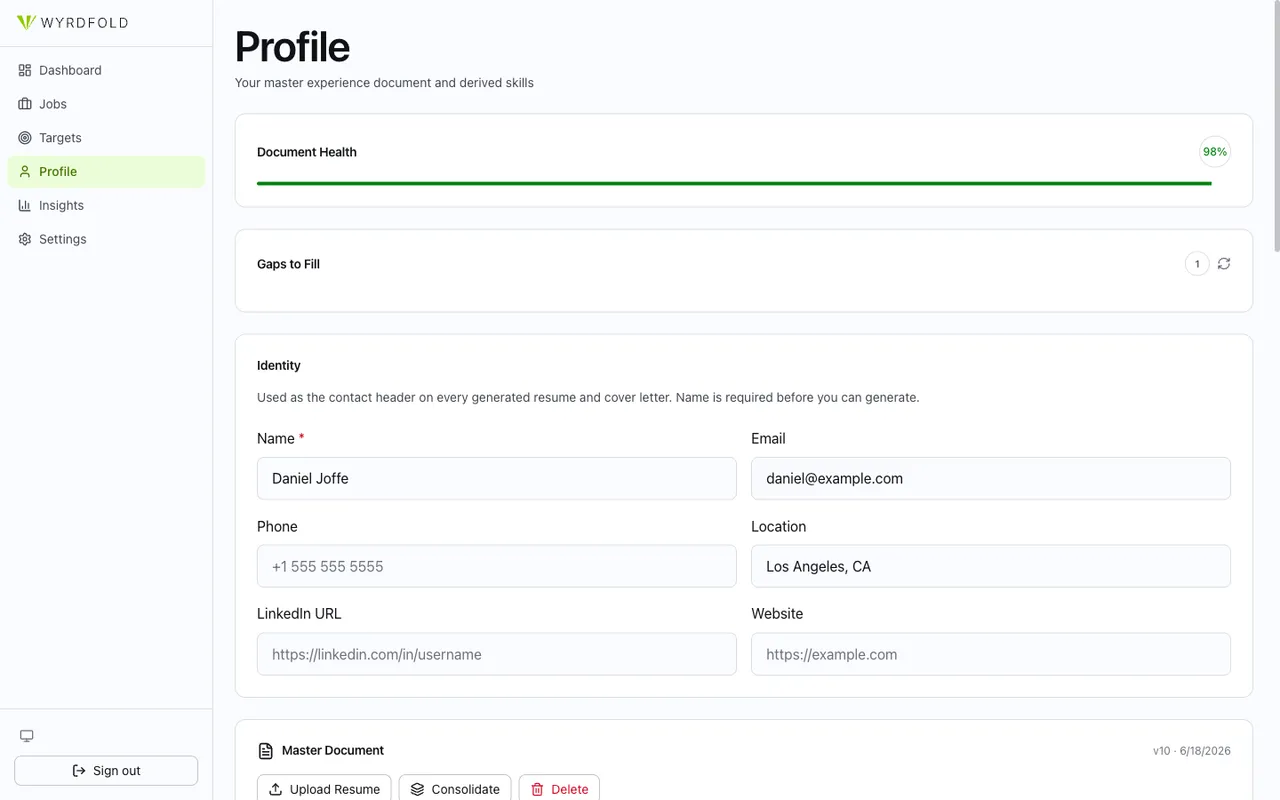Click the Consolidate button

455,789
